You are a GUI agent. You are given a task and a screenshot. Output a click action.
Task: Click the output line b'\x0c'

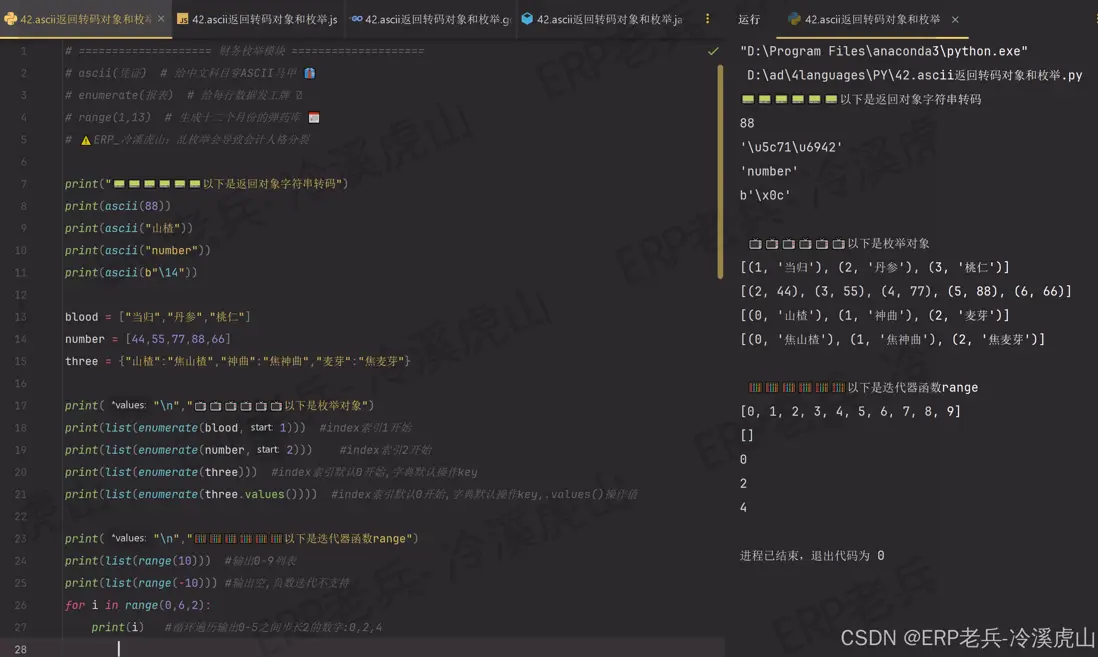point(765,195)
